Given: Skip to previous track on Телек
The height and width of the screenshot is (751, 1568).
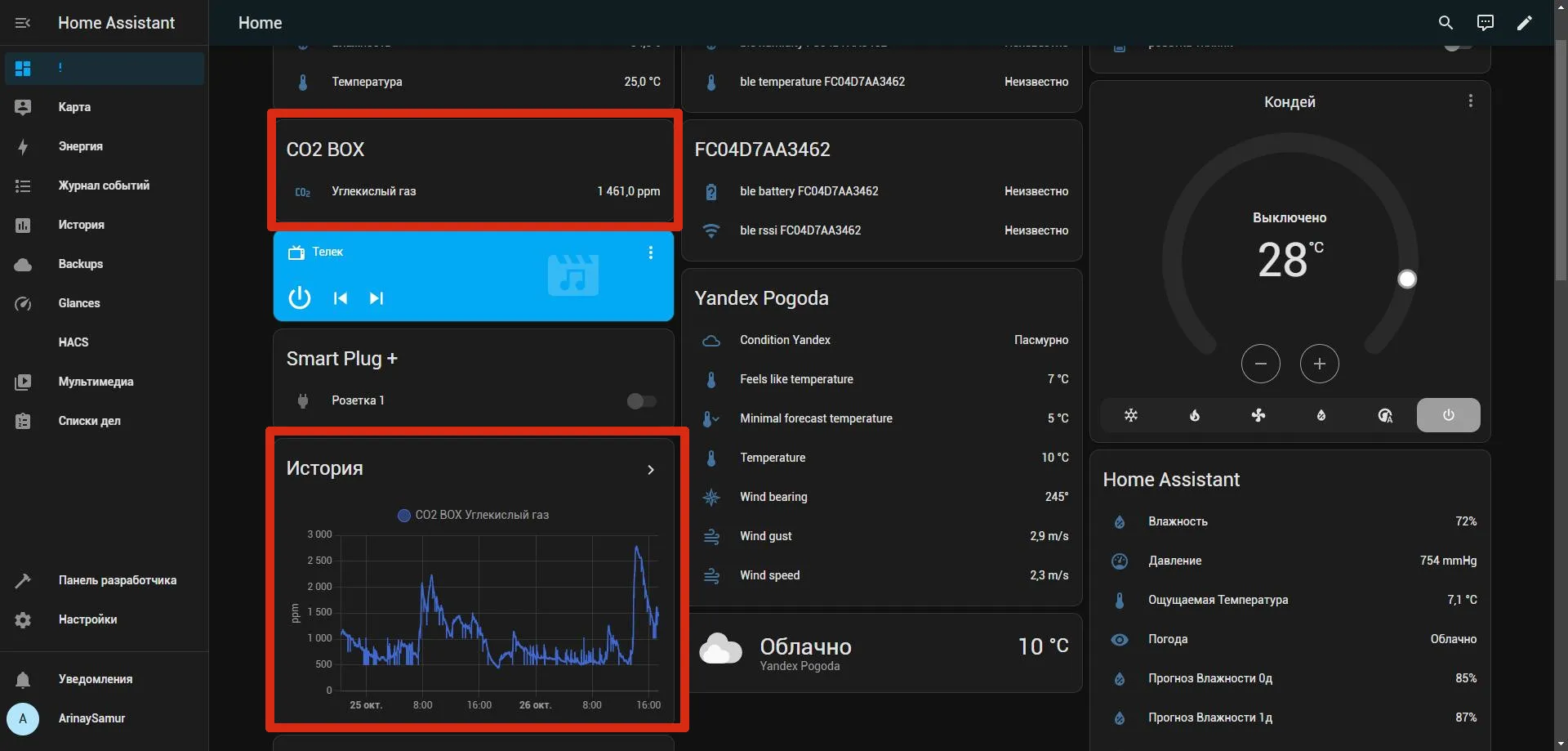Looking at the screenshot, I should 341,298.
